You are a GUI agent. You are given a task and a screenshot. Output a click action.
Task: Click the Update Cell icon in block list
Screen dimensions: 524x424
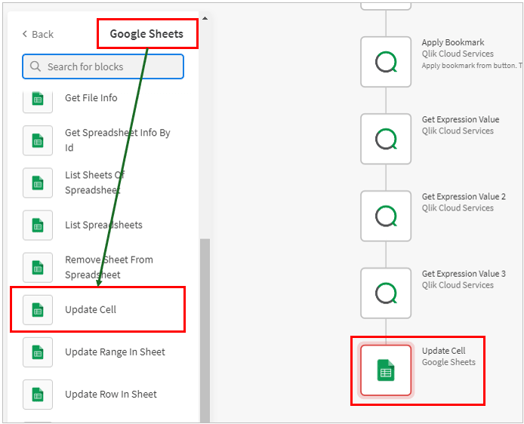click(38, 310)
